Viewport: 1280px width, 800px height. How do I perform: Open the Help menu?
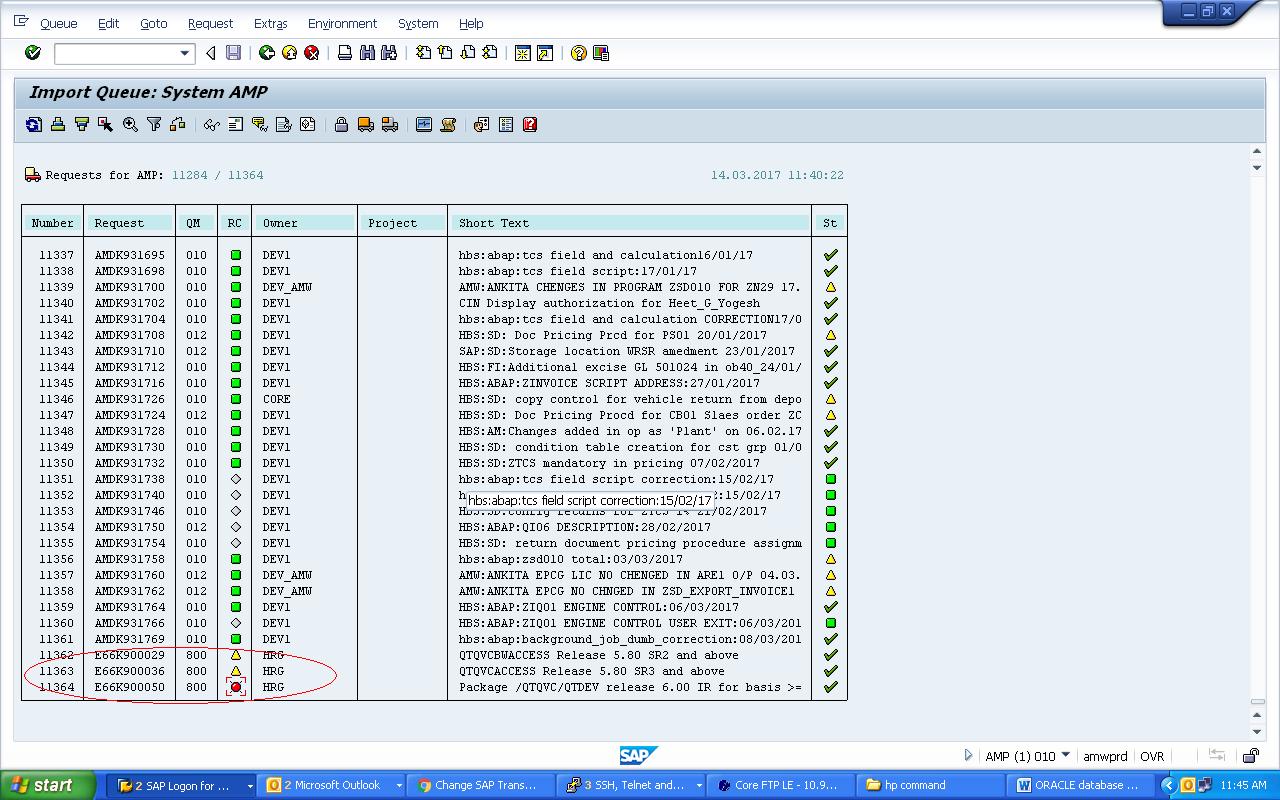(x=471, y=23)
